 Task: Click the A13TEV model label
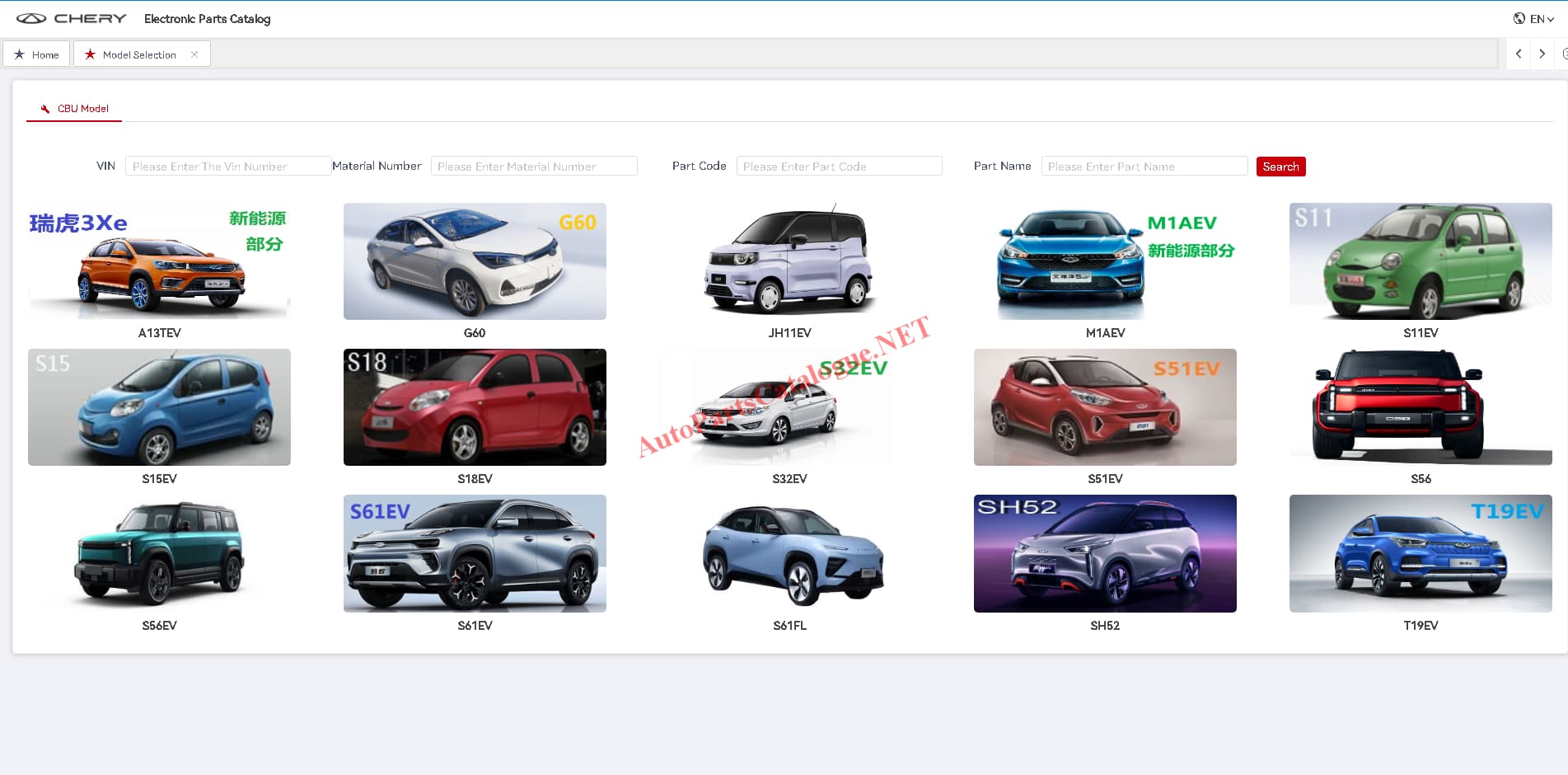[159, 333]
